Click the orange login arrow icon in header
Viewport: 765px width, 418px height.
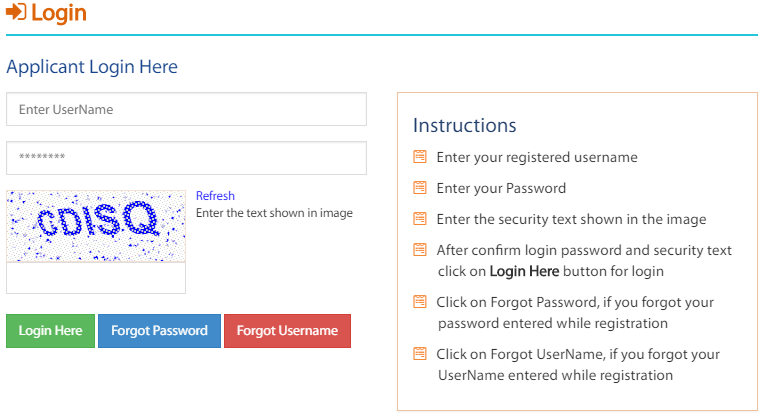click(16, 12)
